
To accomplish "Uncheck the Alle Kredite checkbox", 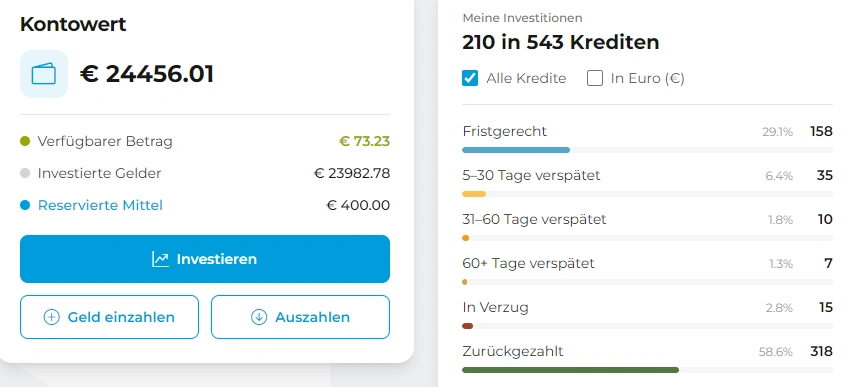I will [470, 78].
